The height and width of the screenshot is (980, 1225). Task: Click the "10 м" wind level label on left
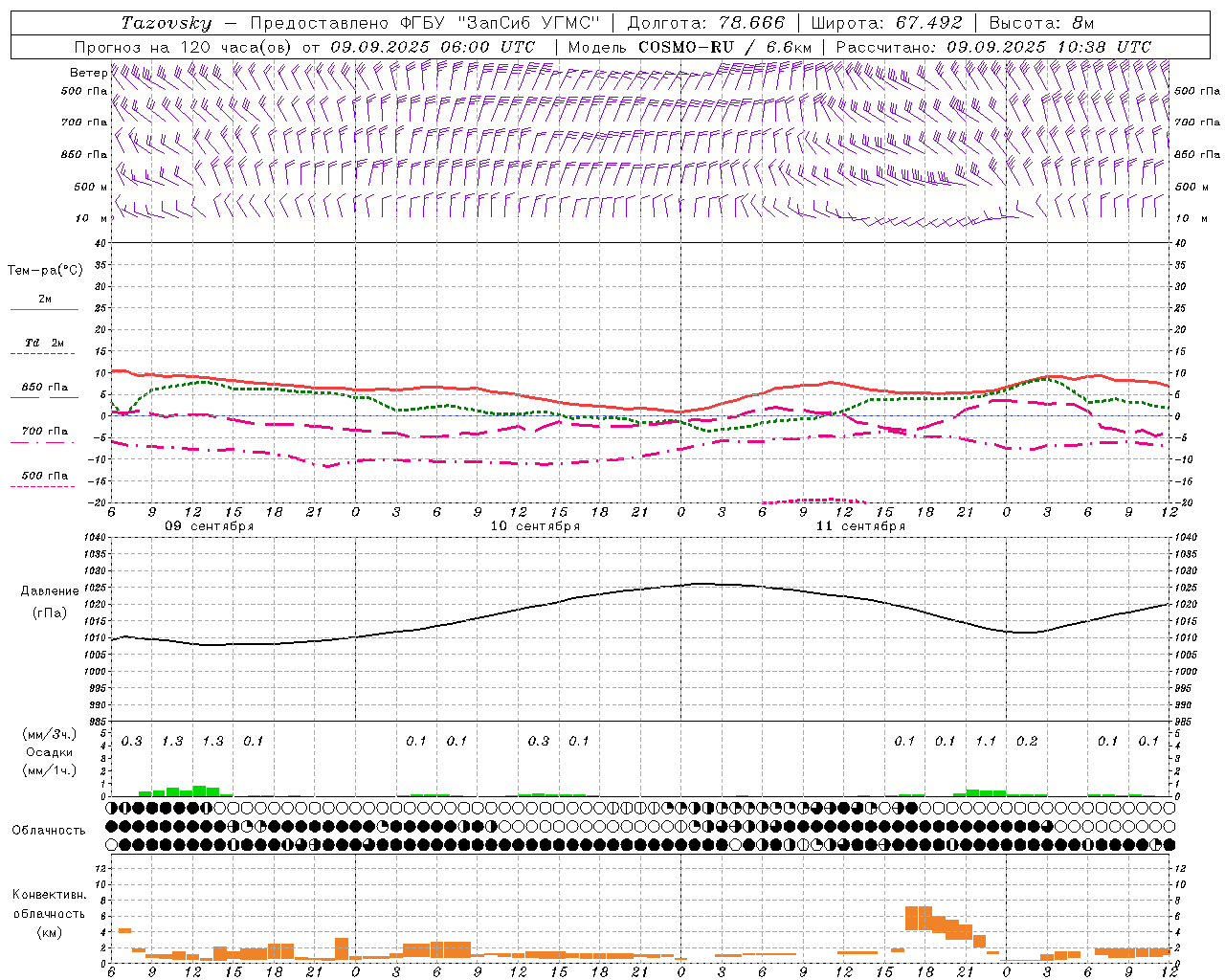pos(92,218)
